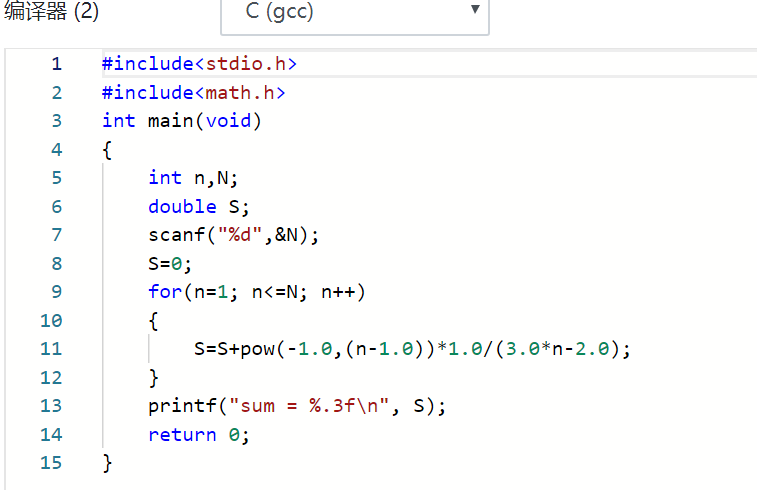
Task: Click line number 3 in gutter
Action: coord(56,121)
